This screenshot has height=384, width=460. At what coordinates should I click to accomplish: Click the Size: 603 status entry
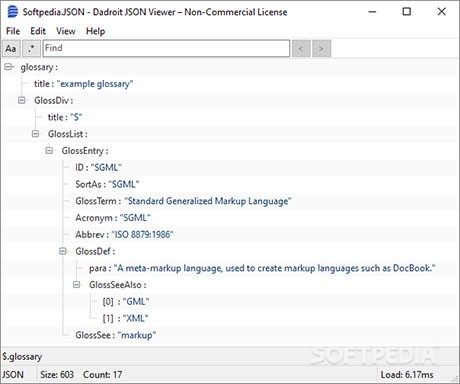pyautogui.click(x=57, y=375)
